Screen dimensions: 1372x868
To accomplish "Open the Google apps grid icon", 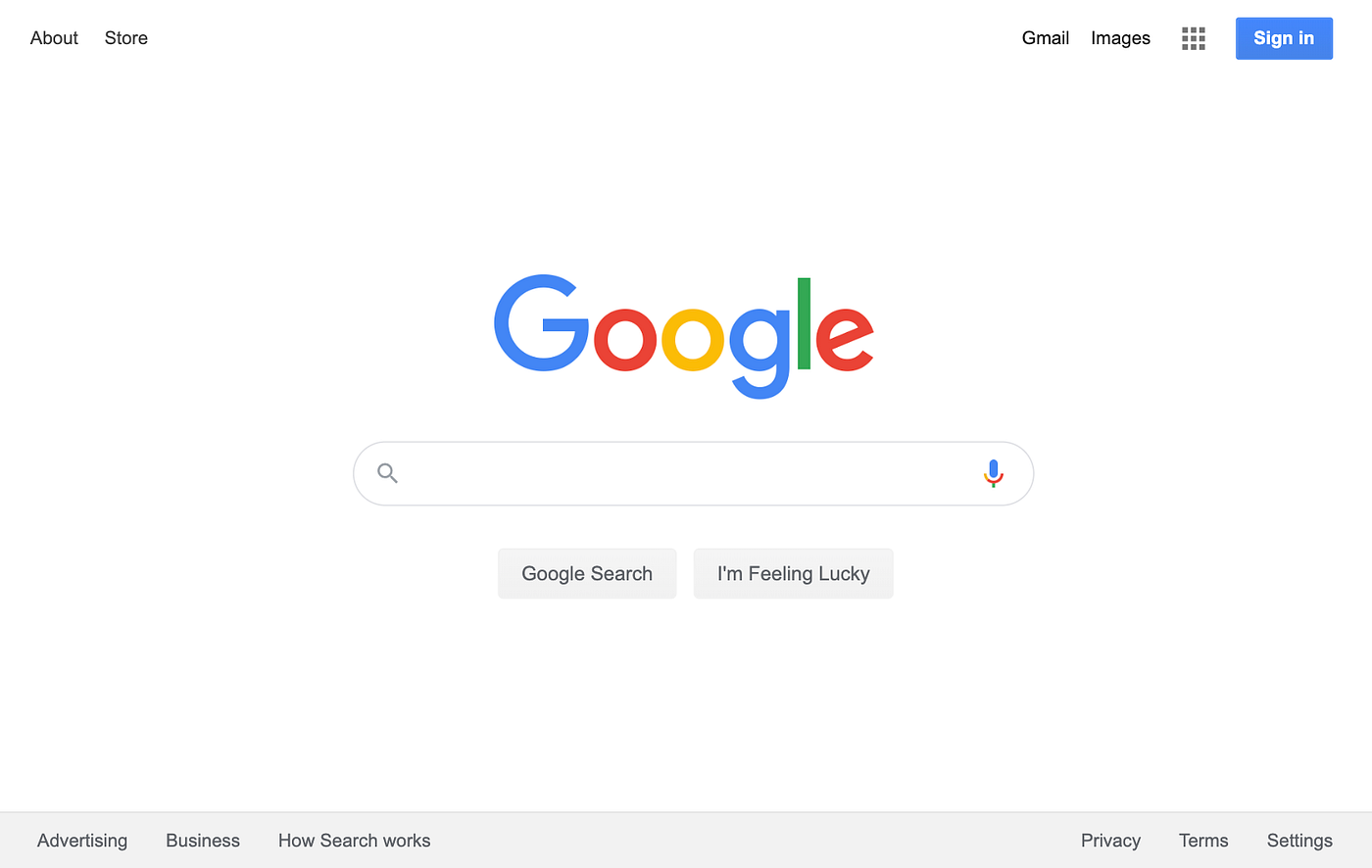I will coord(1193,38).
